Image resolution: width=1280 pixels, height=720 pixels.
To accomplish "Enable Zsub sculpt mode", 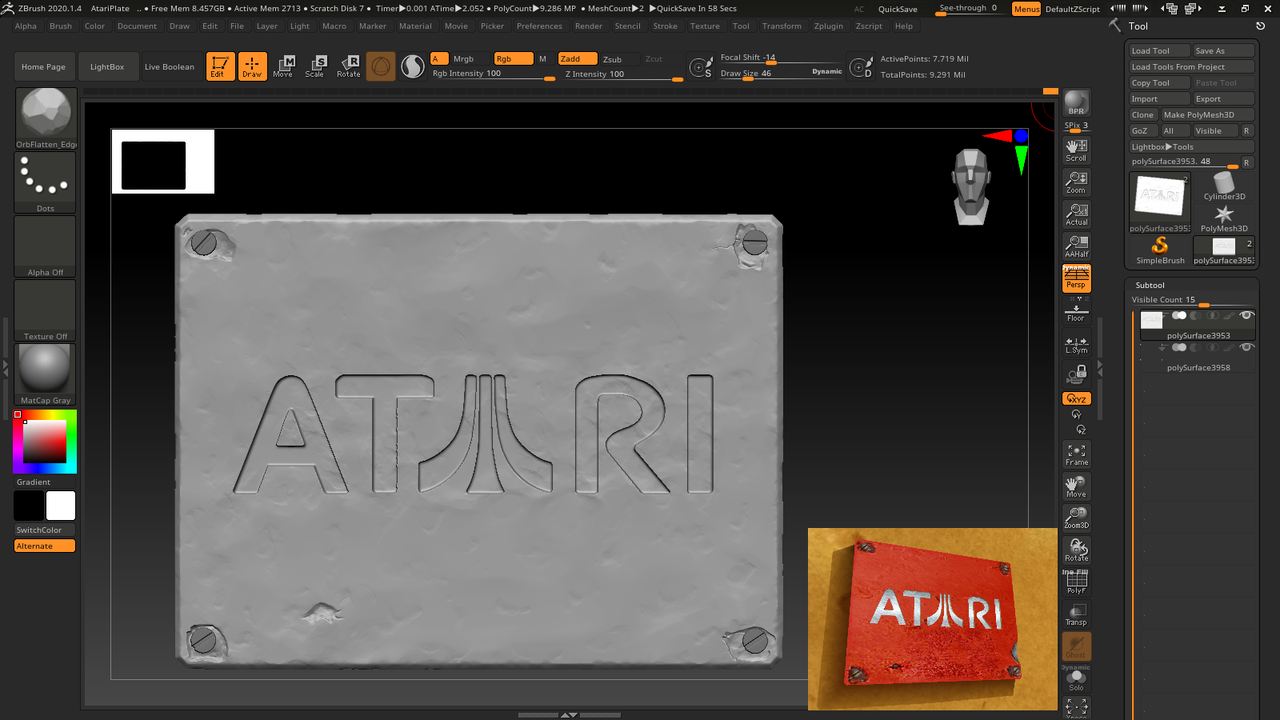I will coord(612,59).
